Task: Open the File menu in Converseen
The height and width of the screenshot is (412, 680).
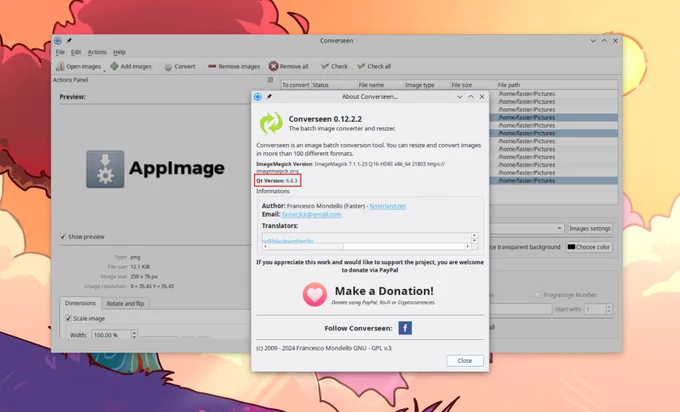Action: click(60, 52)
